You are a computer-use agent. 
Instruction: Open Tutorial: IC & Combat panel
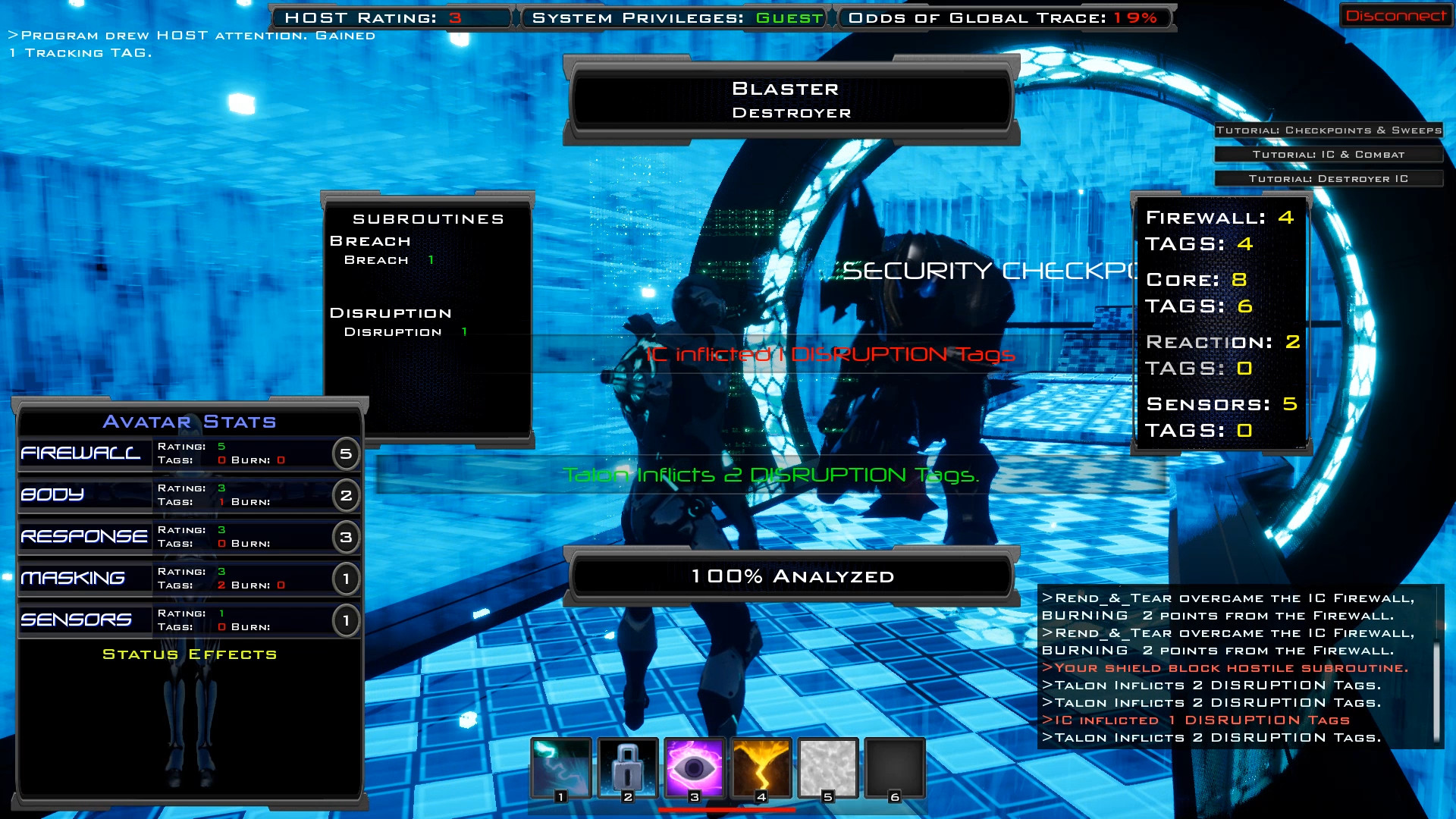pyautogui.click(x=1328, y=154)
